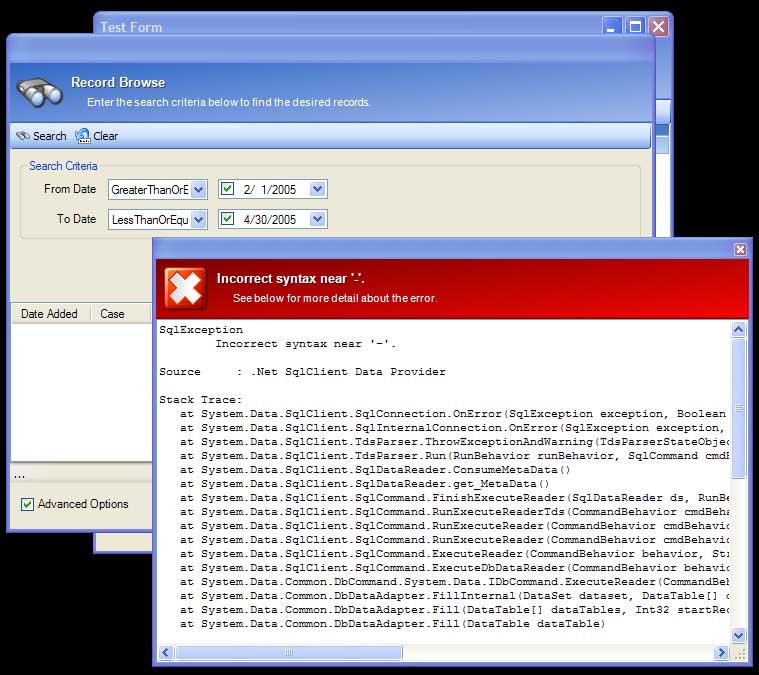Click the large binoculars Record Browse icon
759x675 pixels.
[x=40, y=92]
